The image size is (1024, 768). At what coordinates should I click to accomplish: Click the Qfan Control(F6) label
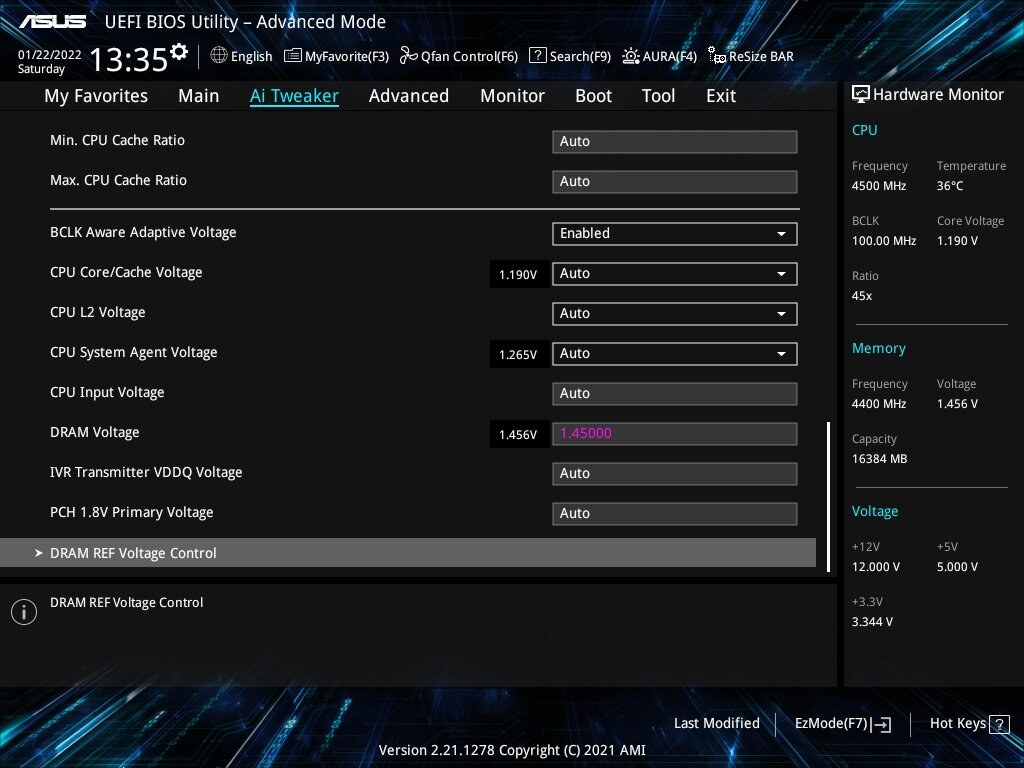[469, 57]
